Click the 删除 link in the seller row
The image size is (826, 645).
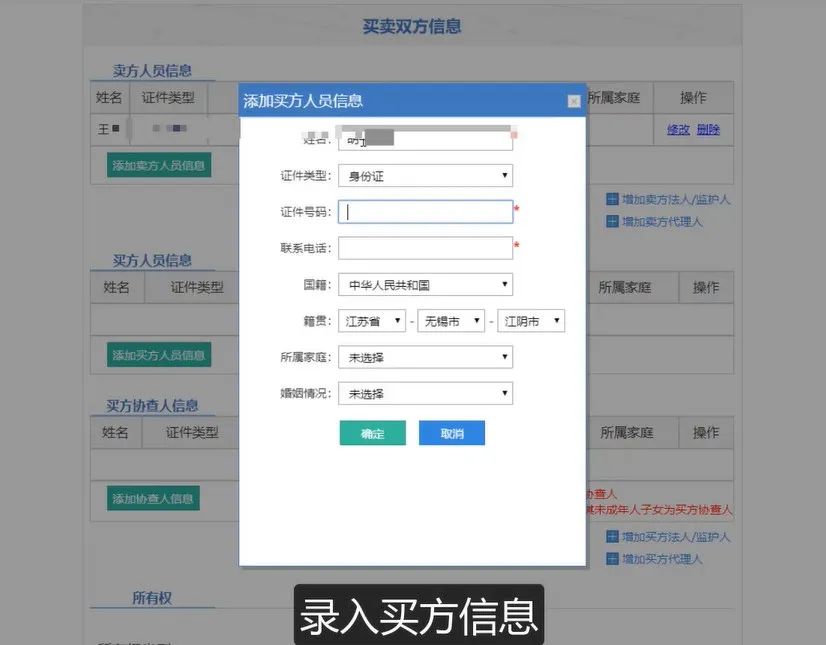(707, 127)
